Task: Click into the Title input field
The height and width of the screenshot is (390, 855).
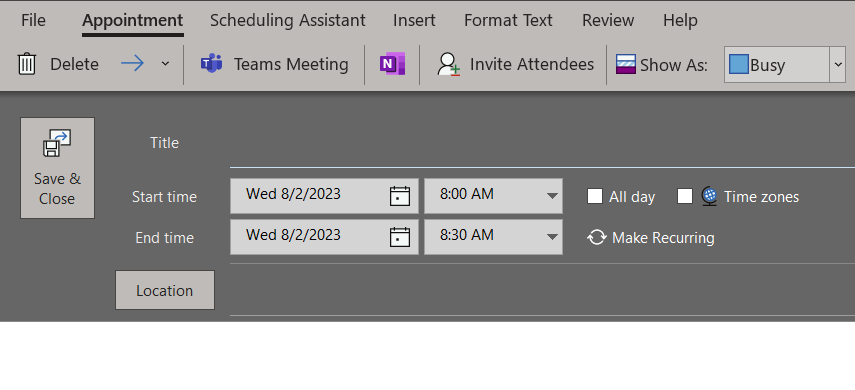Action: pos(543,143)
